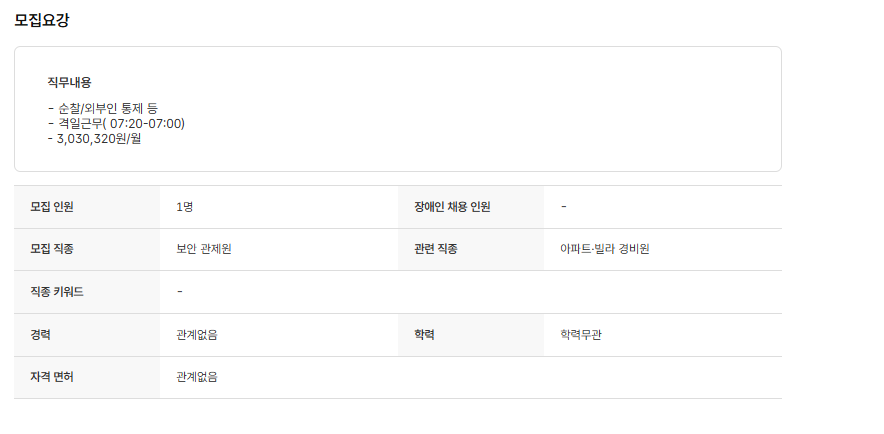Select the 보안 관제원 job type value

204,249
